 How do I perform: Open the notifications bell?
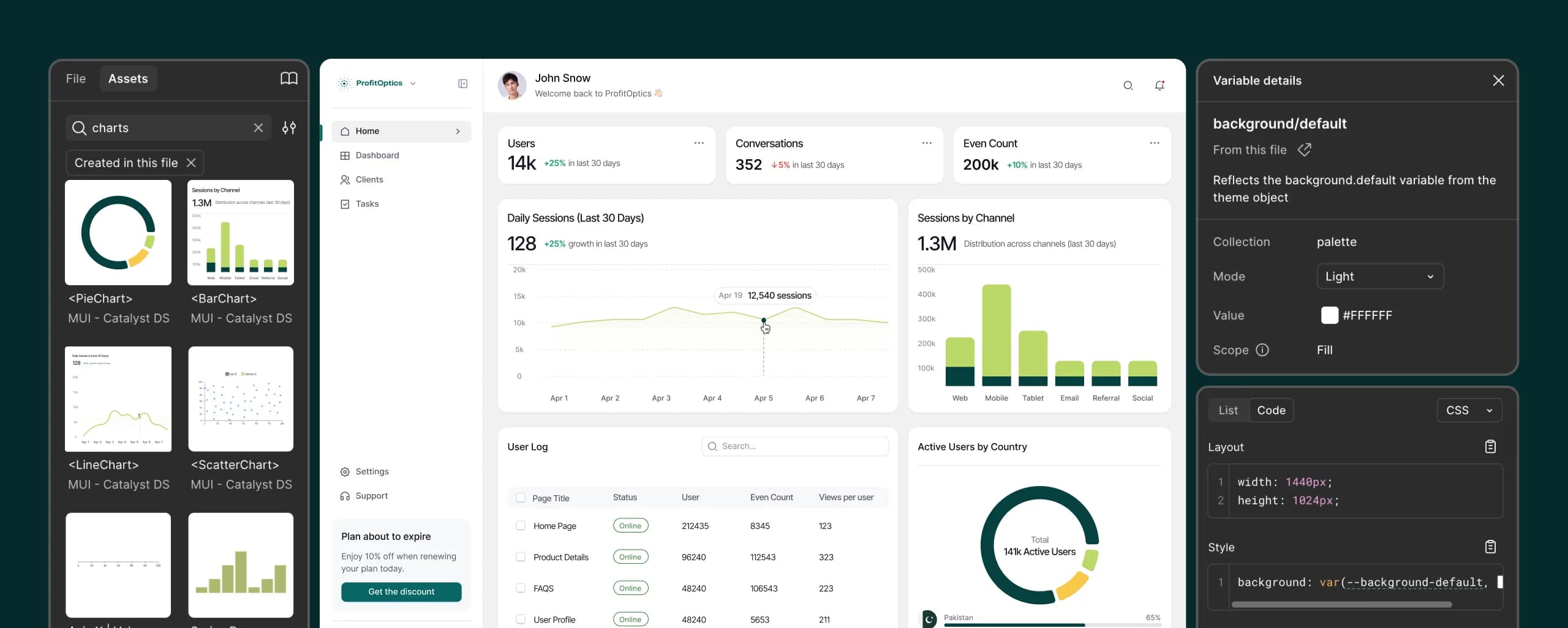point(1159,86)
